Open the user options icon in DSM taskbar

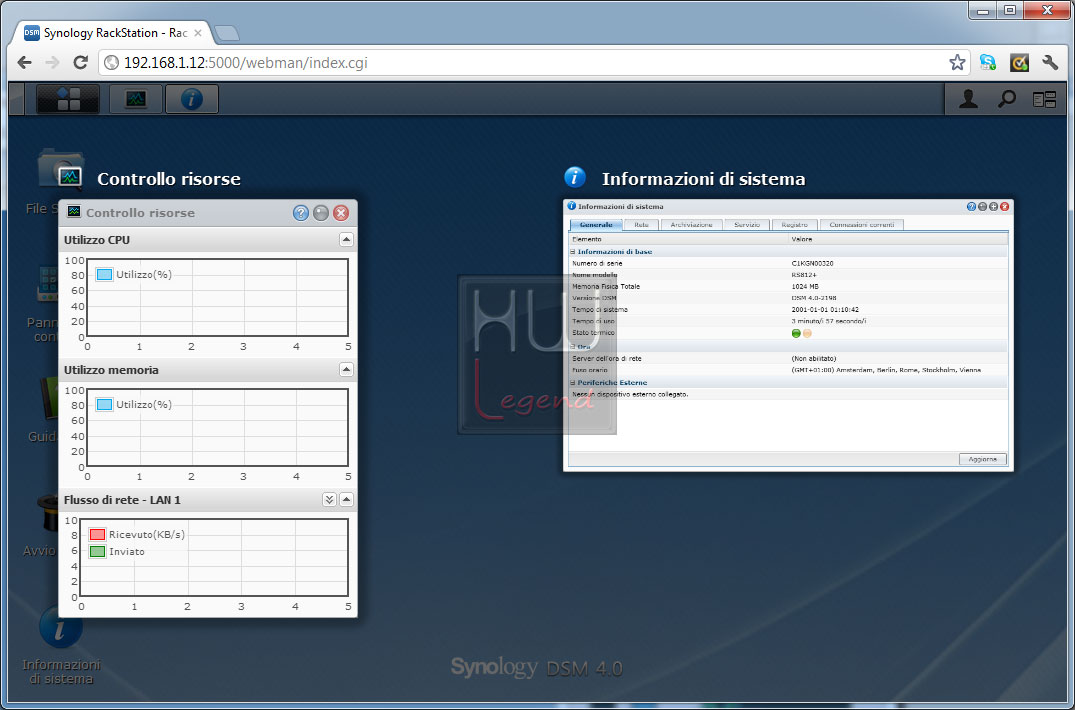tap(968, 99)
